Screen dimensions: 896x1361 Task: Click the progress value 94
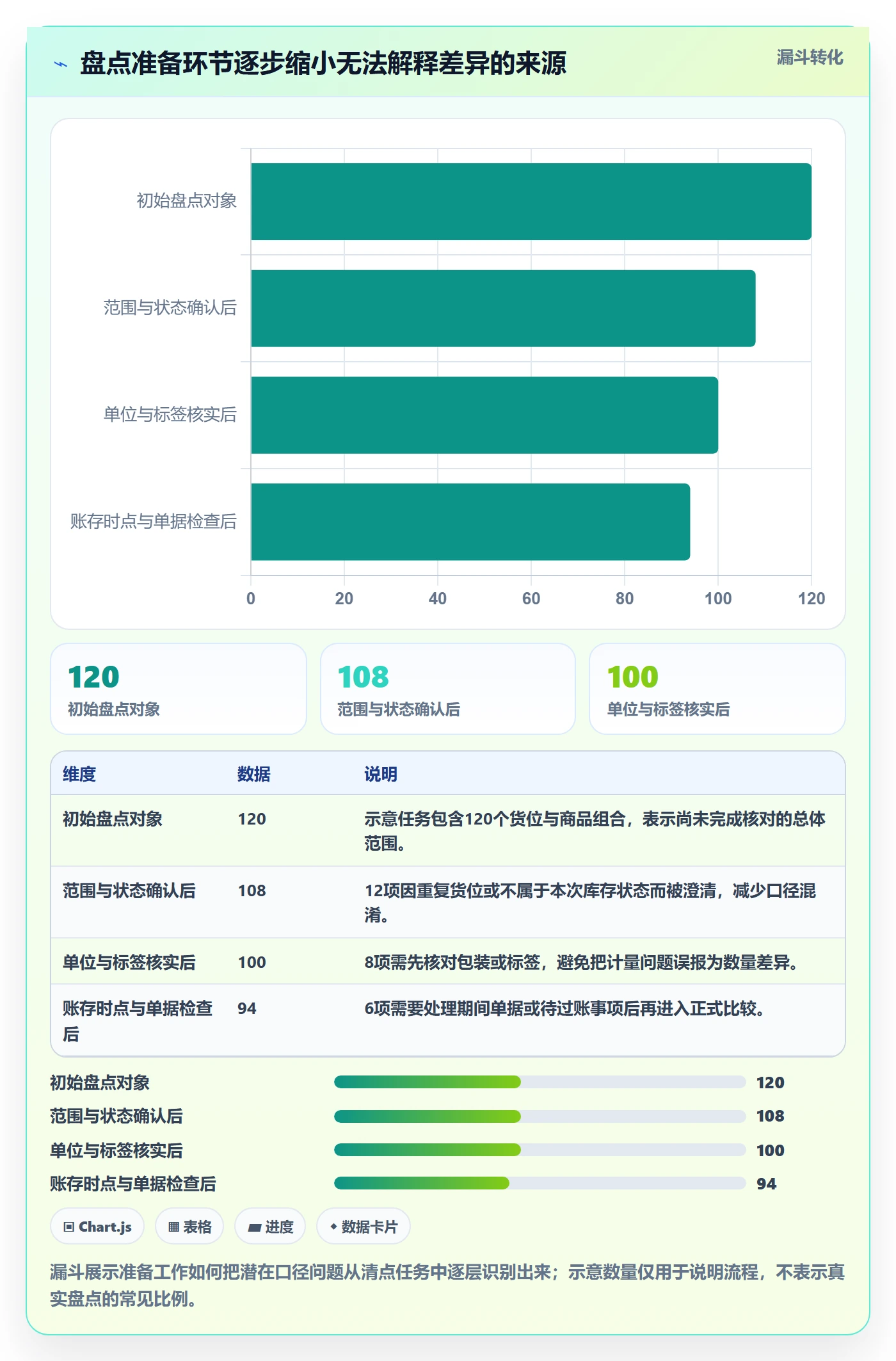point(766,1184)
